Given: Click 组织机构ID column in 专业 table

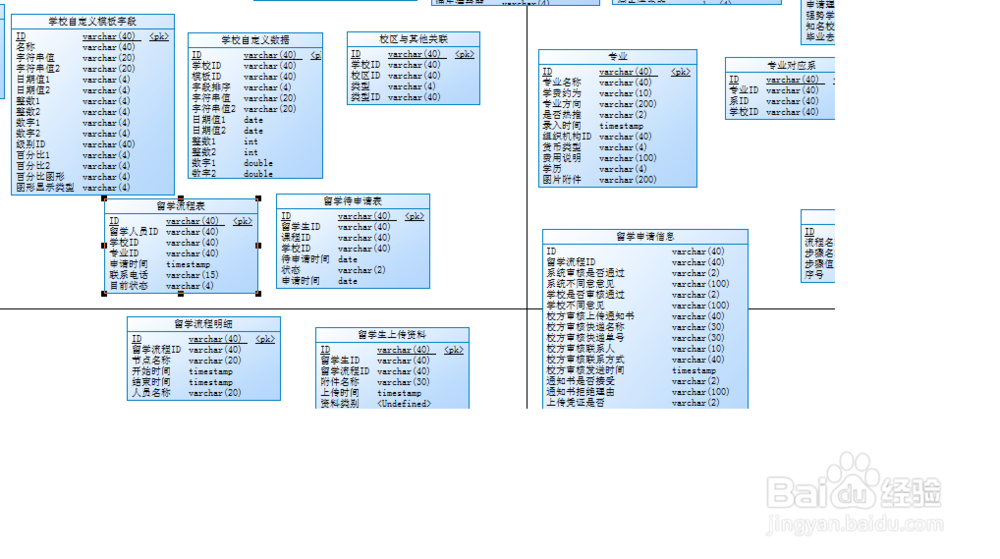Looking at the screenshot, I should [x=567, y=136].
